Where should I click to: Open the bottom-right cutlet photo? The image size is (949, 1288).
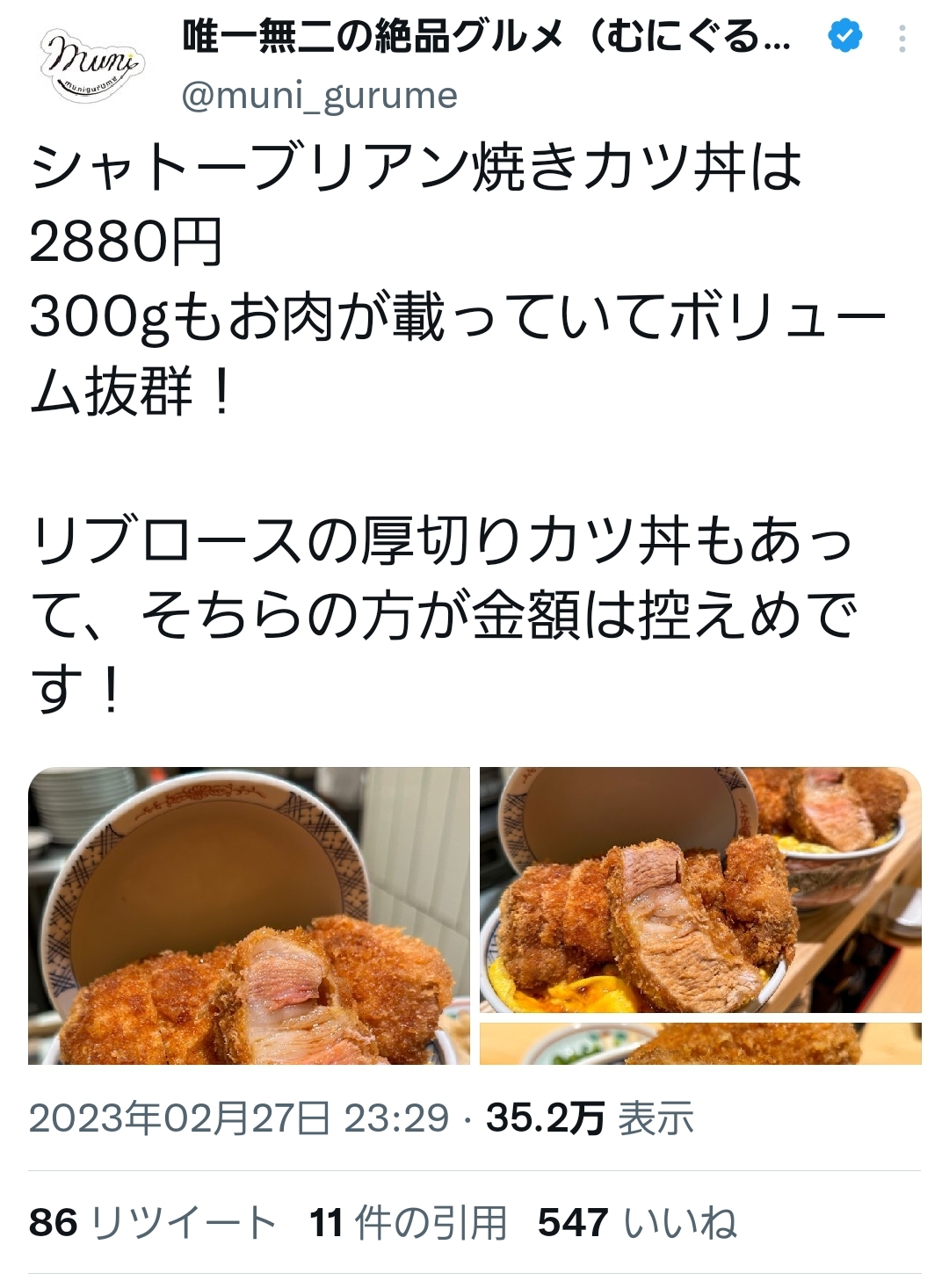(700, 1044)
